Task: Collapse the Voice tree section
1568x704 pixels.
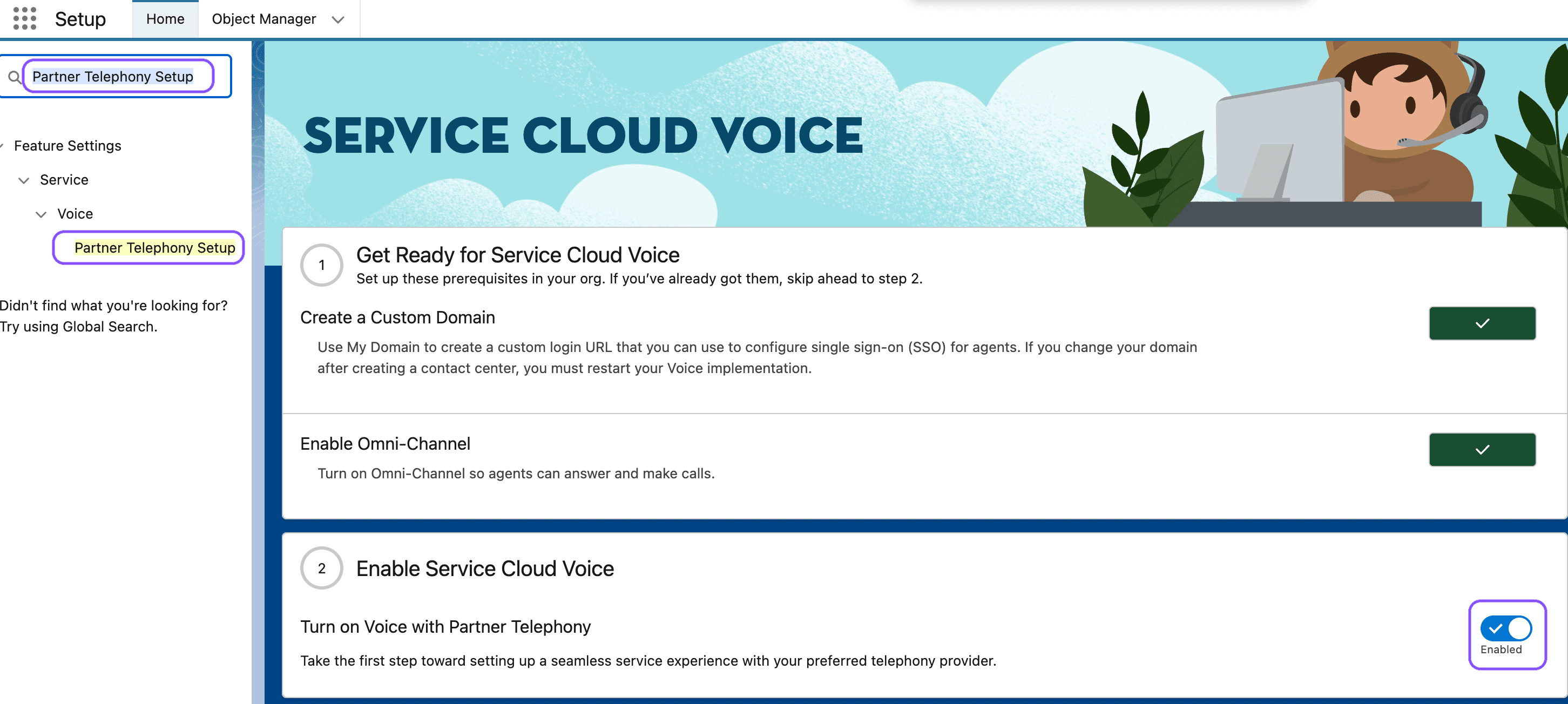Action: pyautogui.click(x=42, y=214)
